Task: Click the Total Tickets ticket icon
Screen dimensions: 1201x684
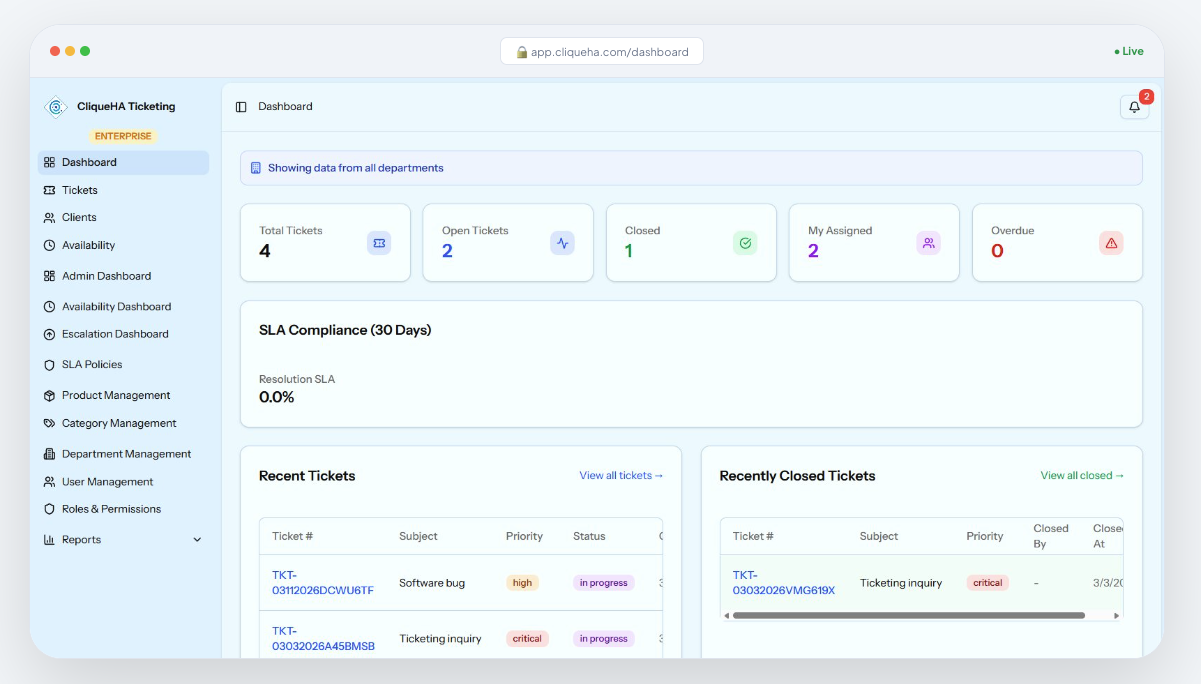Action: tap(379, 243)
